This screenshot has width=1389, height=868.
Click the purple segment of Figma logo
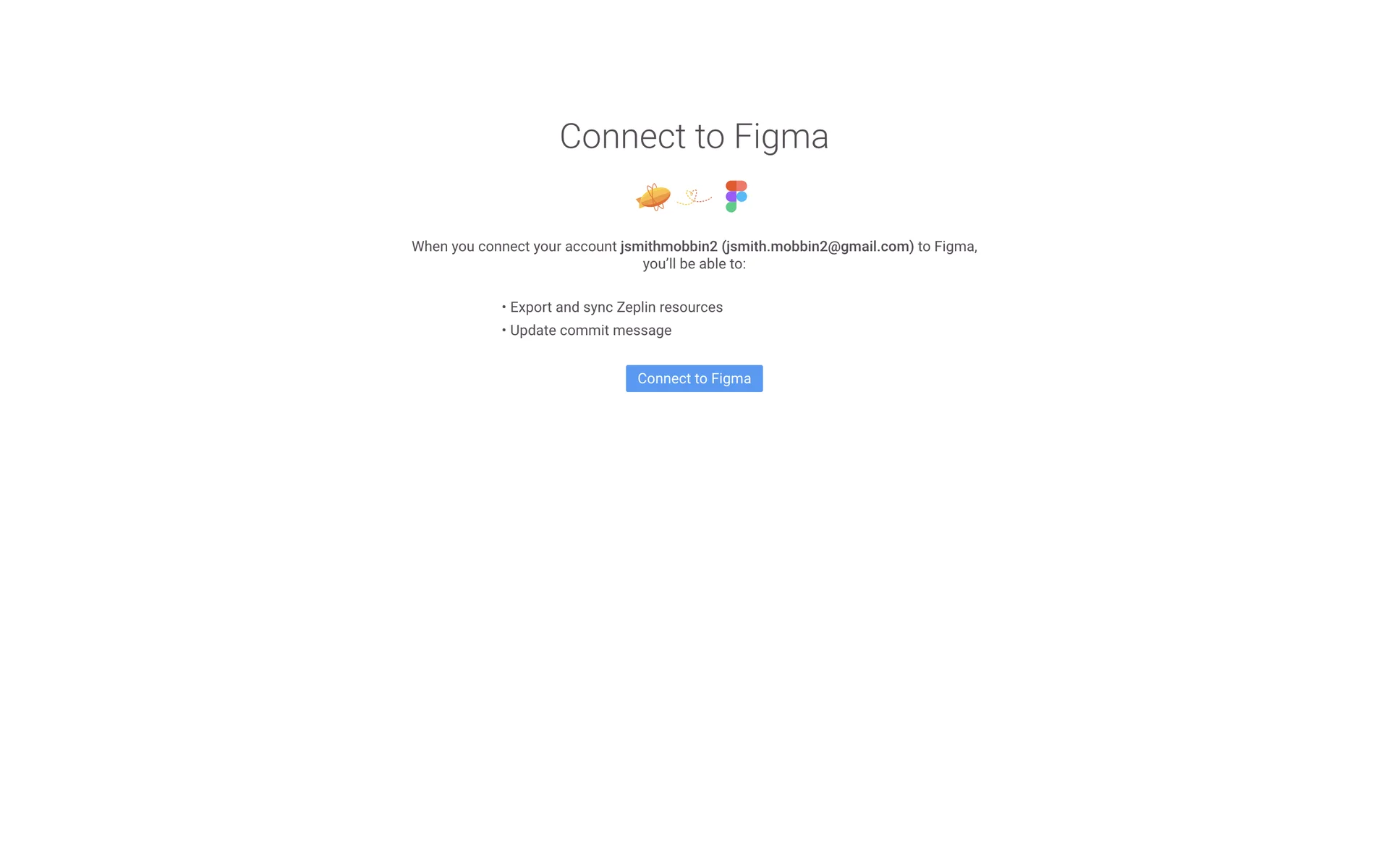(x=731, y=197)
